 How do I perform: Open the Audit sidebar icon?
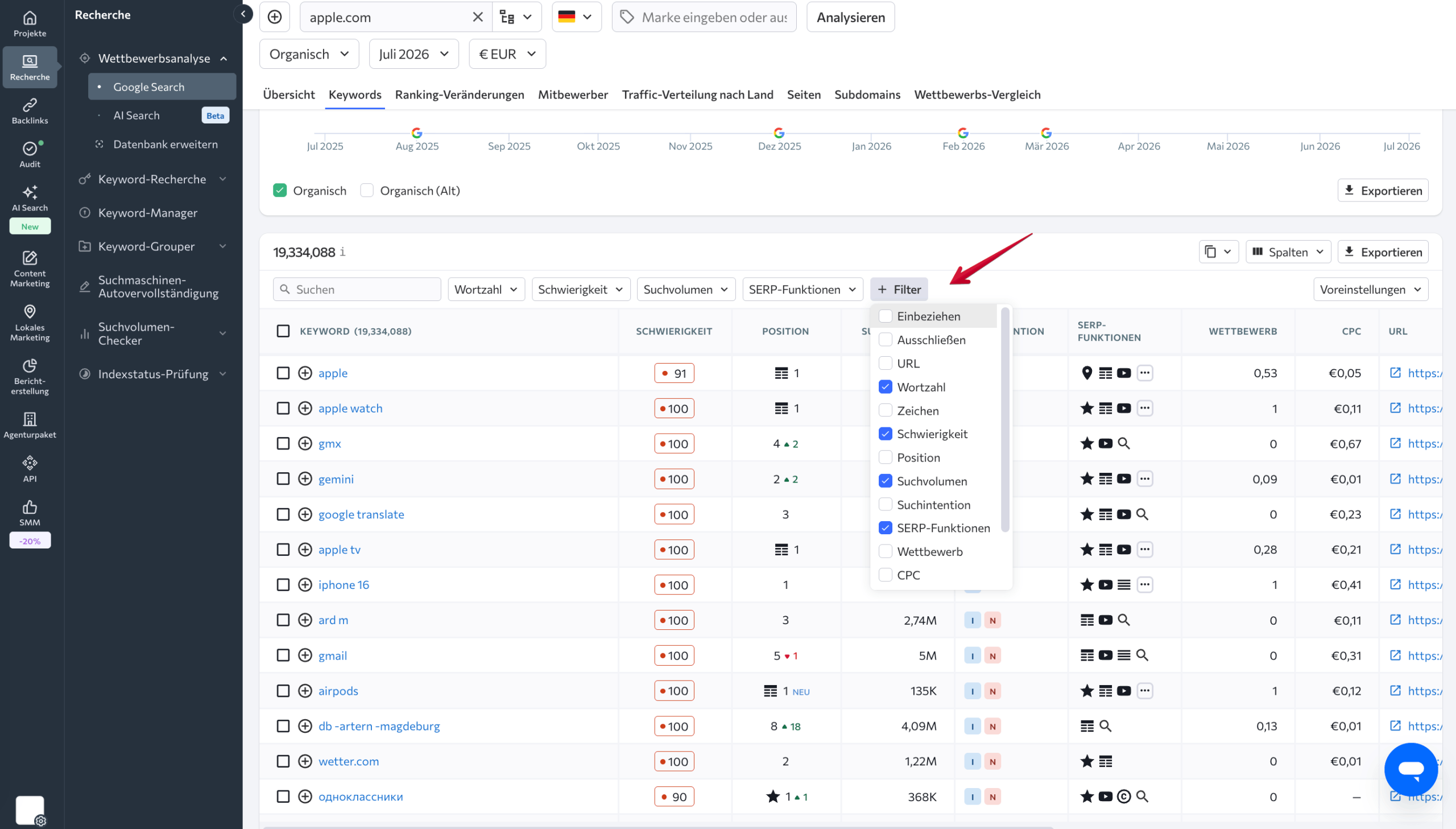tap(30, 155)
